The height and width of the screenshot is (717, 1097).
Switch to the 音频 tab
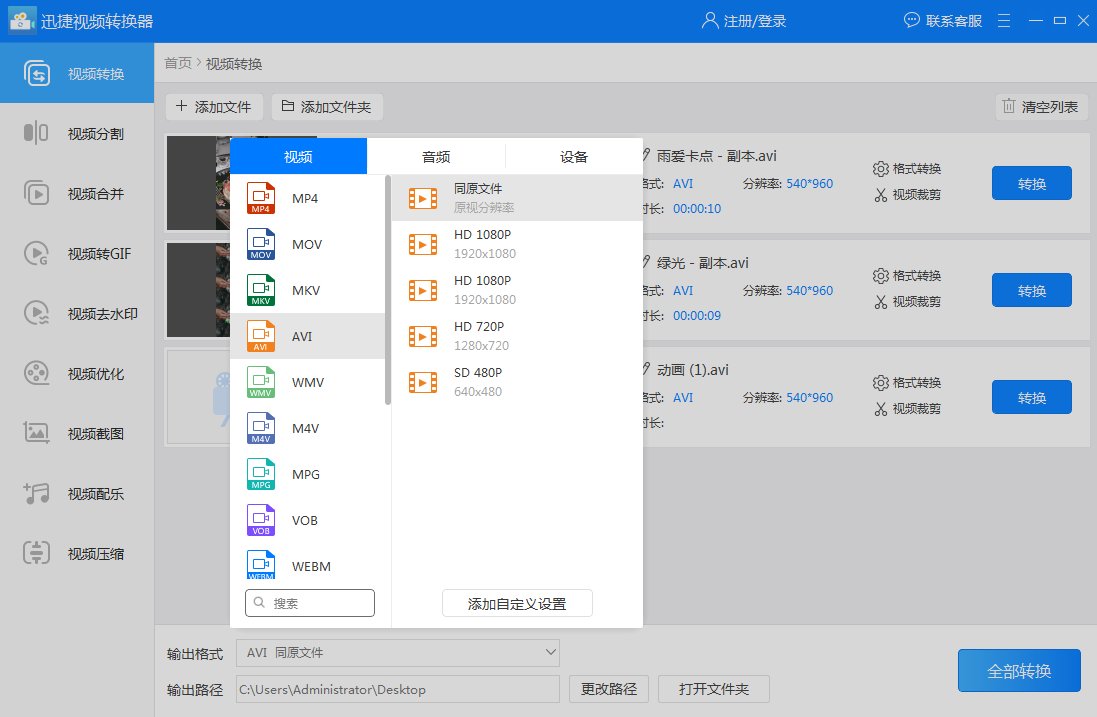coord(436,157)
